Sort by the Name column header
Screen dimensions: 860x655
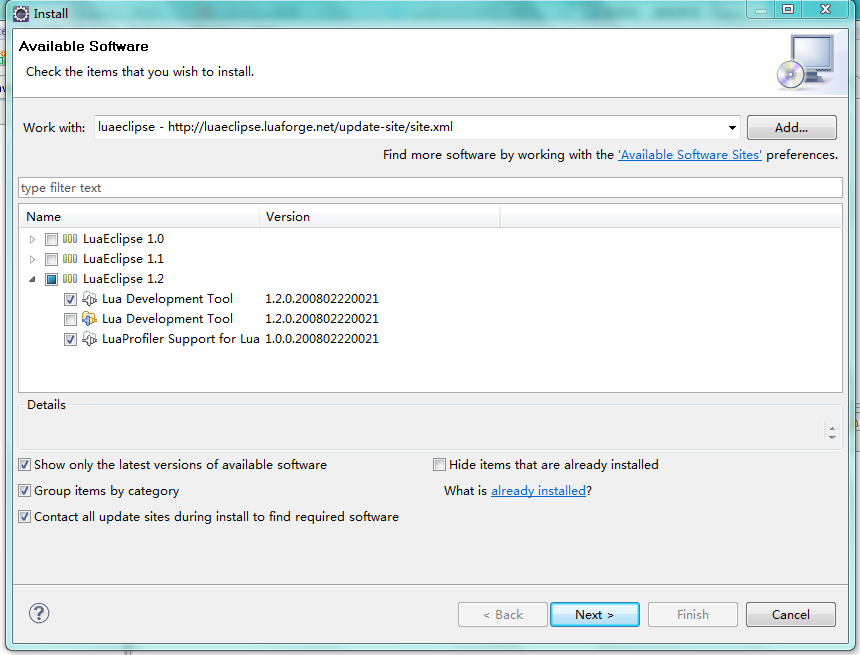pyautogui.click(x=139, y=217)
